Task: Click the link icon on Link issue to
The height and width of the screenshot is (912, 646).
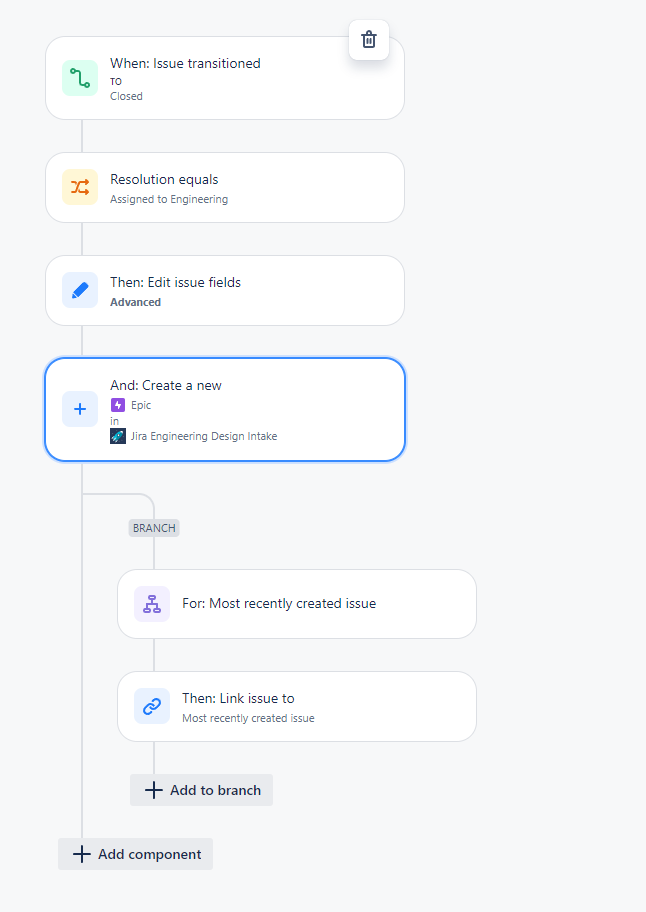Action: tap(151, 706)
